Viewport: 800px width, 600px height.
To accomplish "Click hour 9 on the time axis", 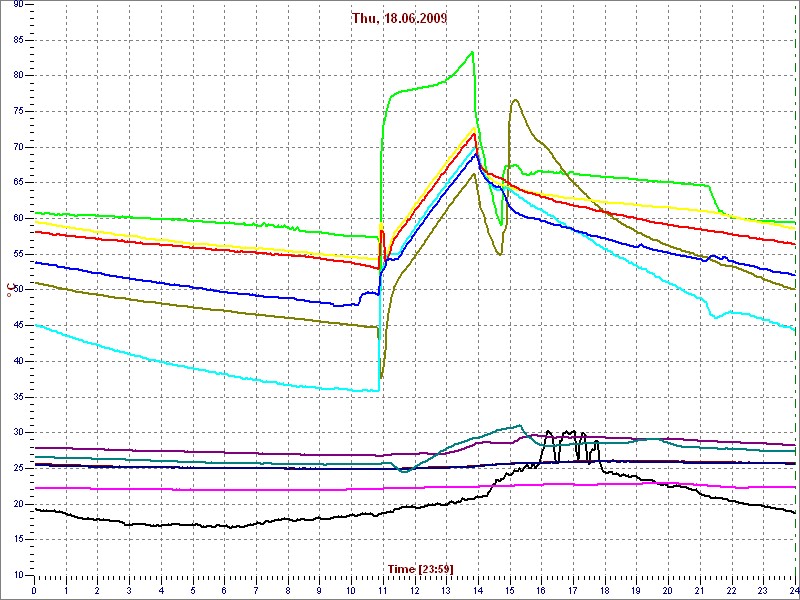I will 319,590.
